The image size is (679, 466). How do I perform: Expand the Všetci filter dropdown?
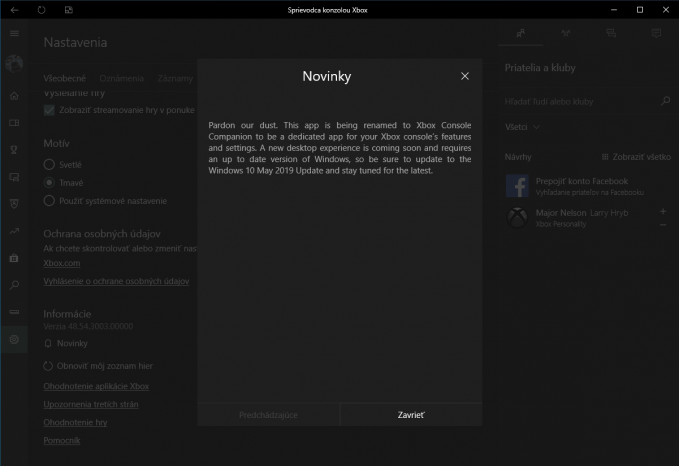(x=523, y=127)
